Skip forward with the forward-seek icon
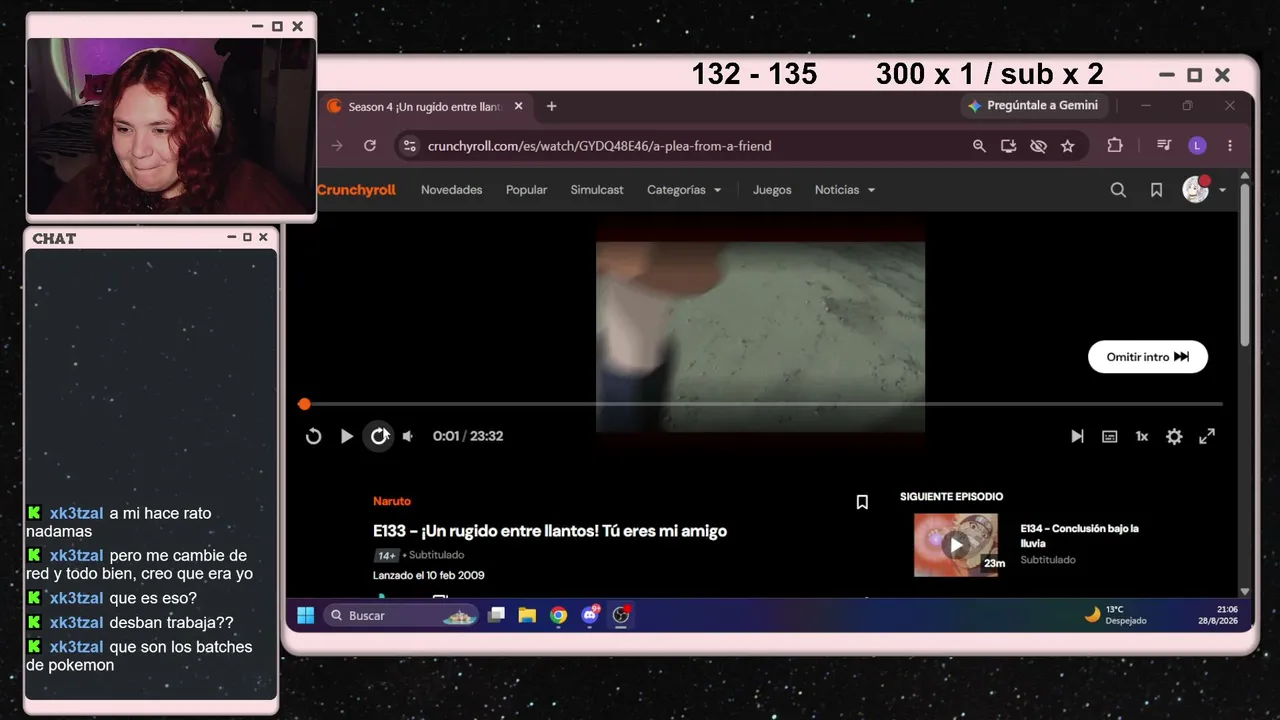This screenshot has width=1280, height=720. pos(379,436)
